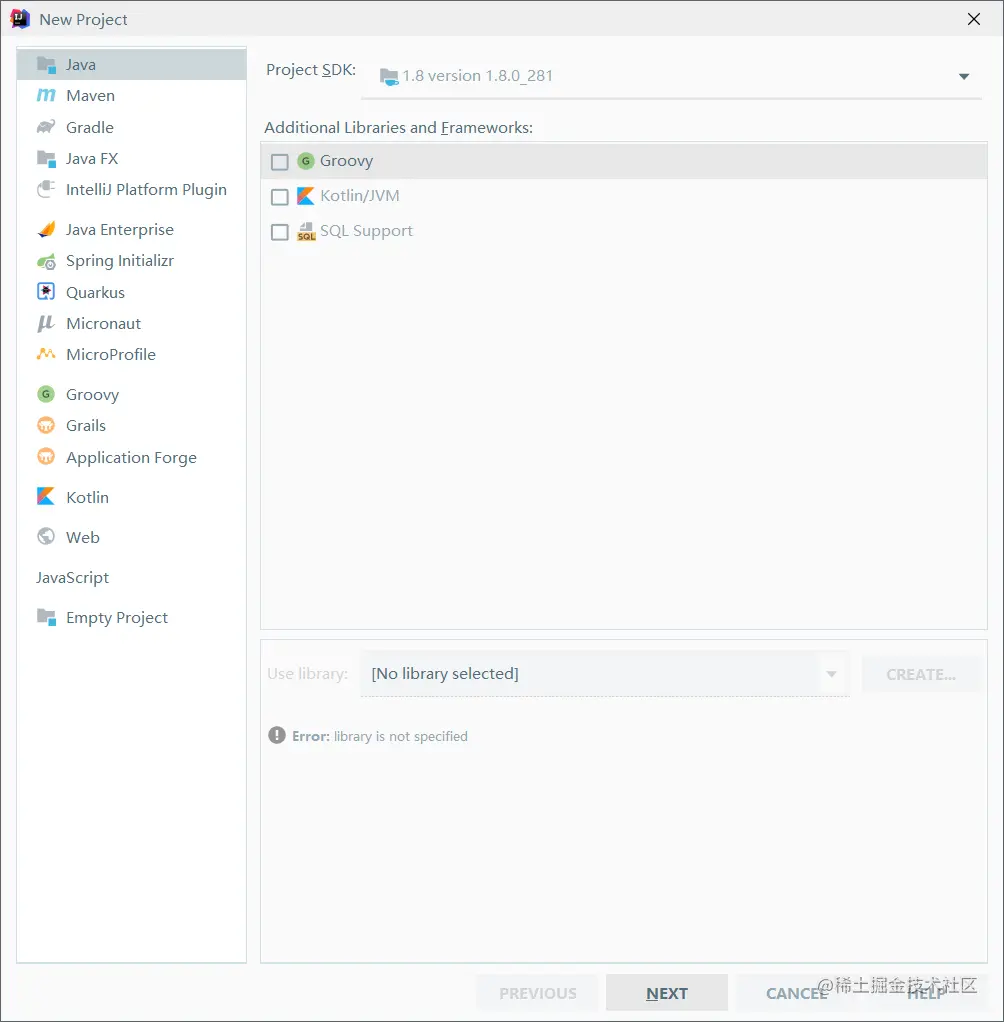Click the CREATE... library button
The height and width of the screenshot is (1022, 1004).
(x=921, y=674)
